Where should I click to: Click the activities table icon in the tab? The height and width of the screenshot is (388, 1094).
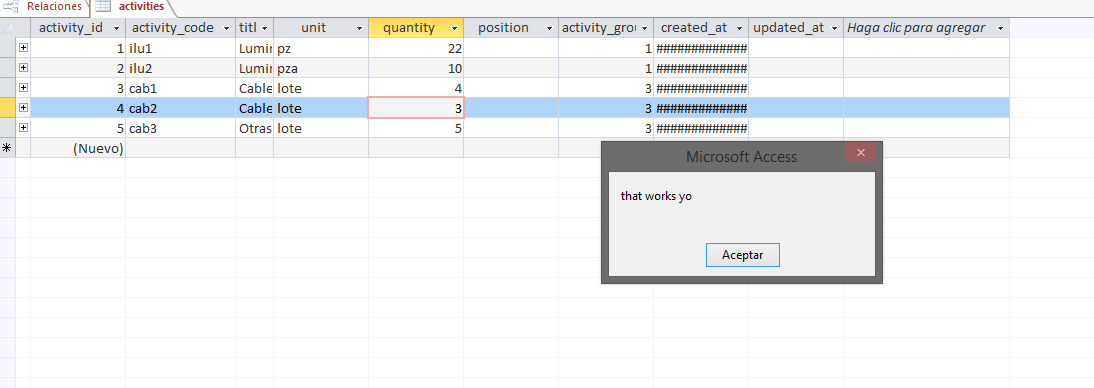coord(103,7)
